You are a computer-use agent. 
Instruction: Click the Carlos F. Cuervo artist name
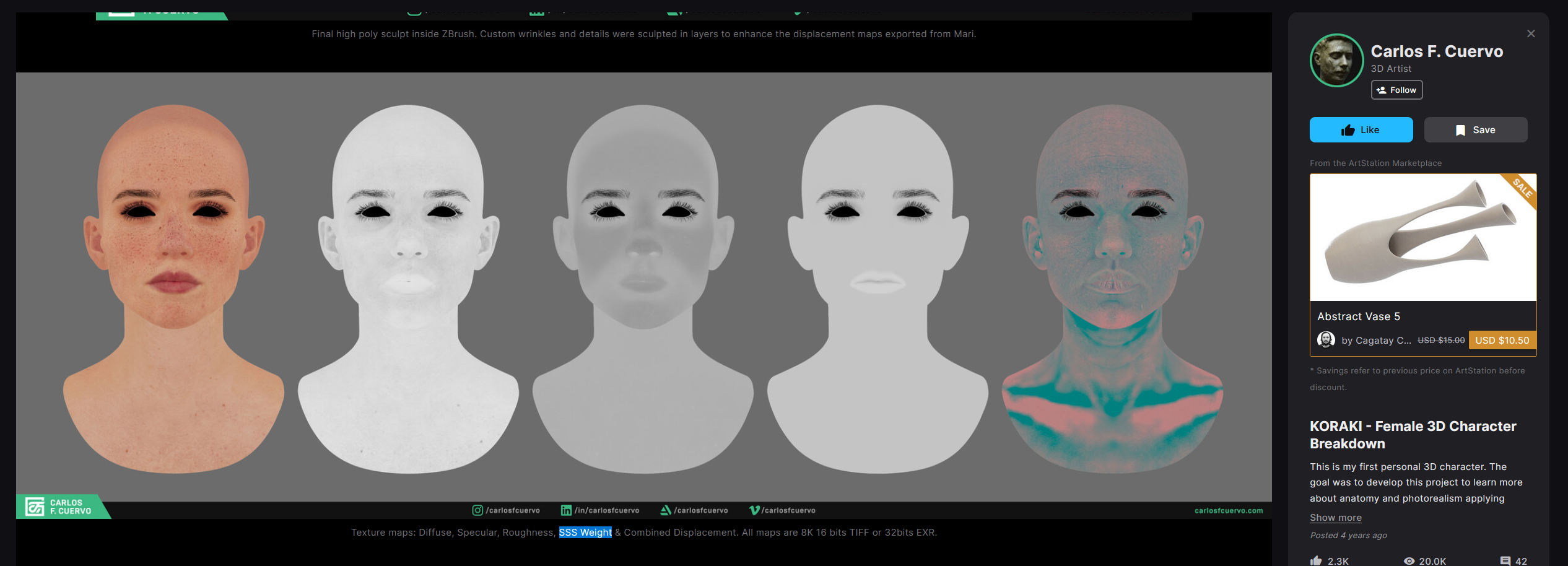point(1437,51)
